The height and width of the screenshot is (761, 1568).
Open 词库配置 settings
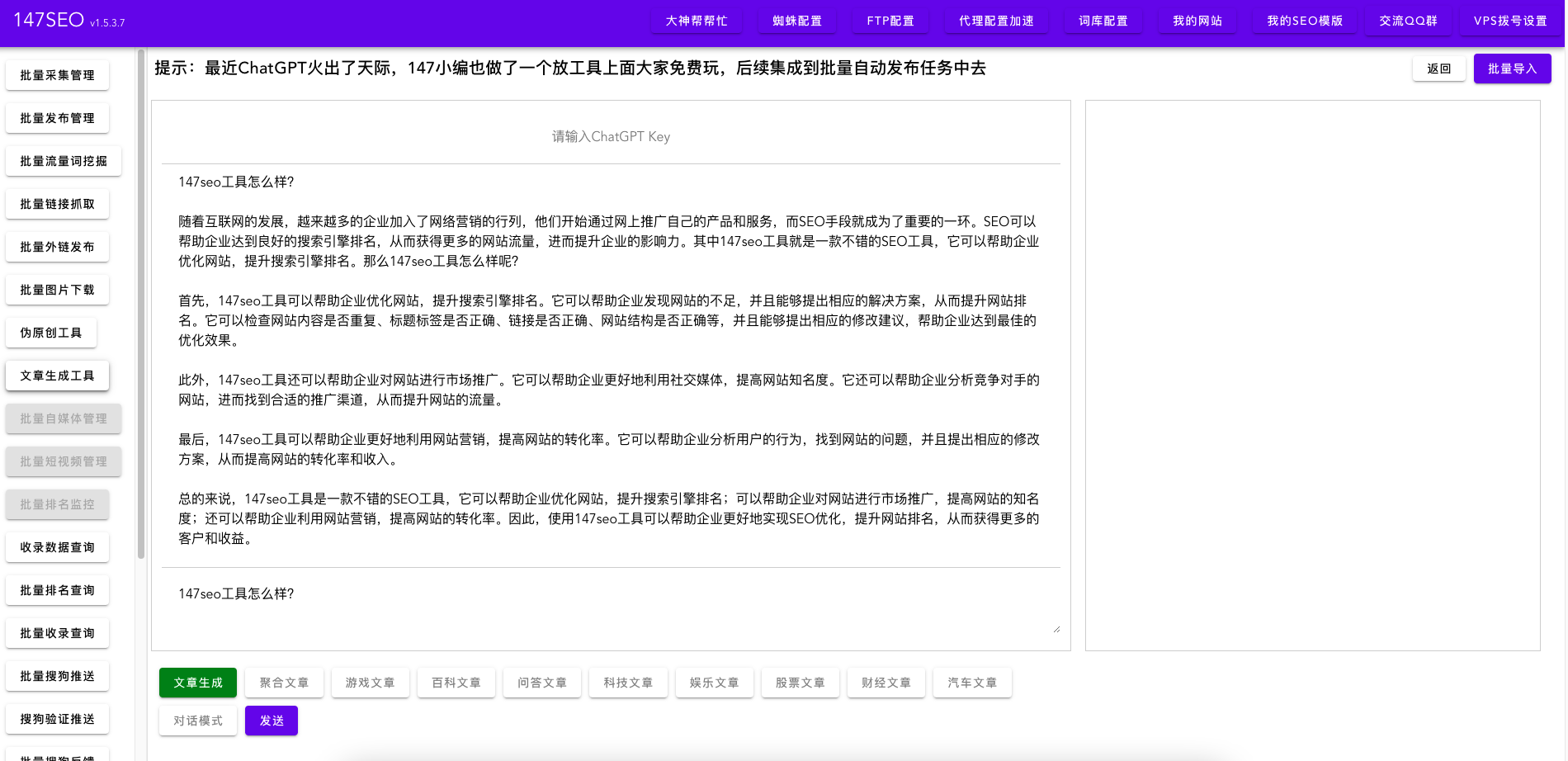1103,21
